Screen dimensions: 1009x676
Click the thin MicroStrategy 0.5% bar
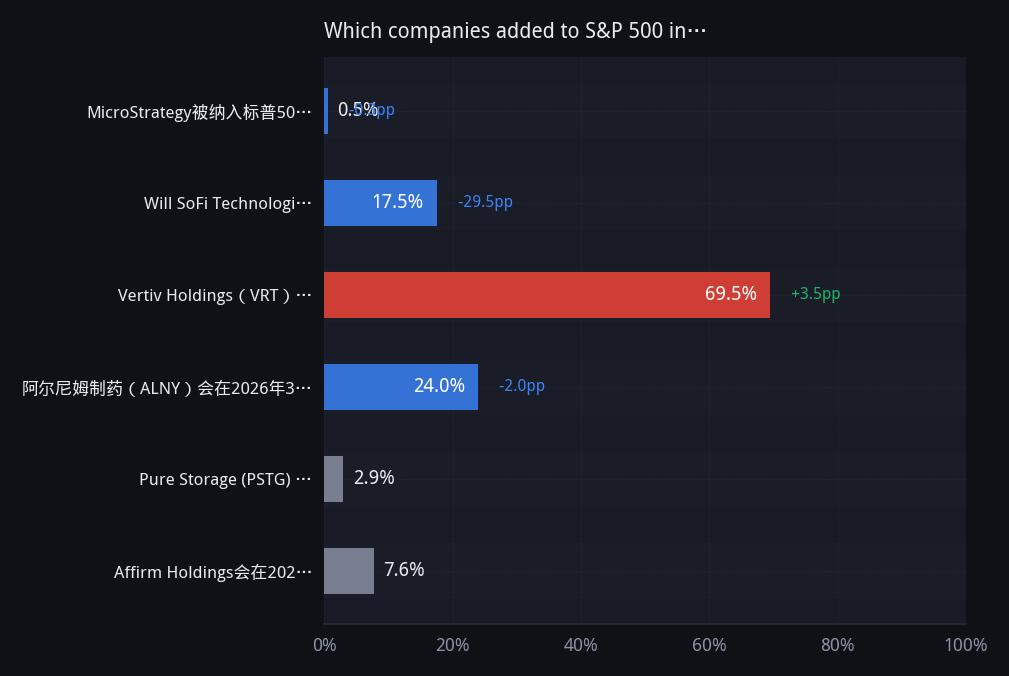[x=326, y=111]
